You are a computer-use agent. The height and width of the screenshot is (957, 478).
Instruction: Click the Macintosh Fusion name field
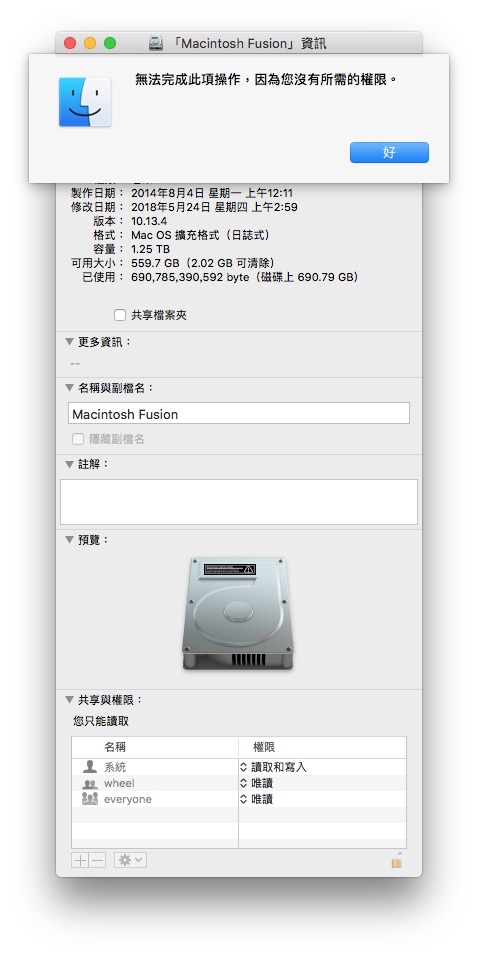click(239, 413)
